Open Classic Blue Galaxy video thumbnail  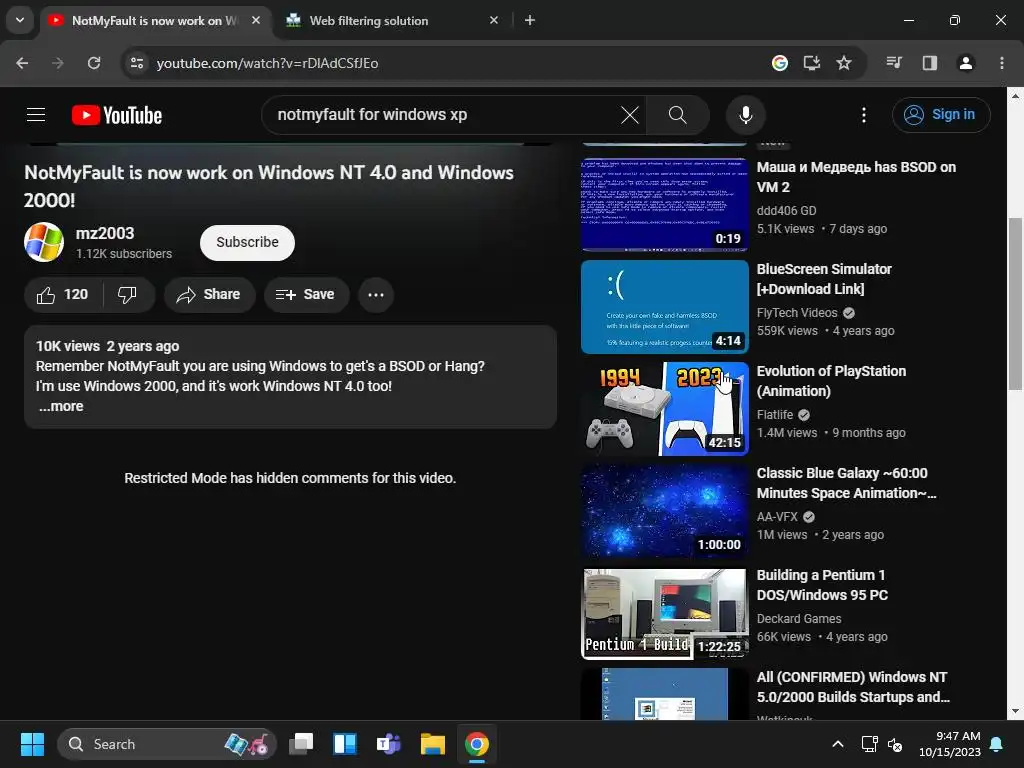pos(664,510)
